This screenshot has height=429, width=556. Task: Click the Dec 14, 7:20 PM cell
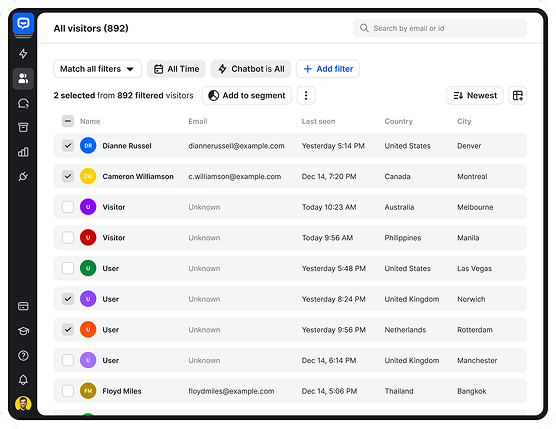coord(329,177)
